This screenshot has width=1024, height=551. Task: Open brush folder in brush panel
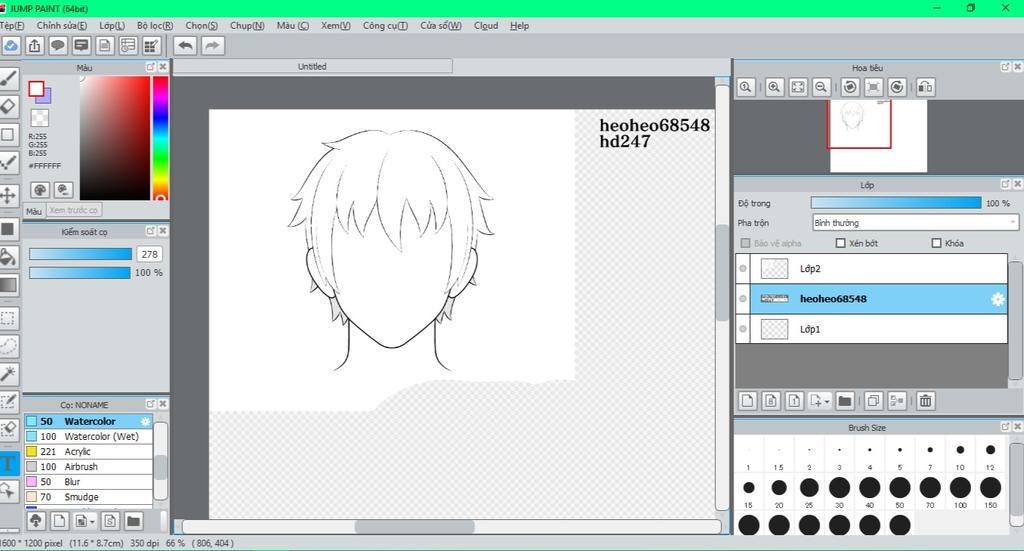point(133,521)
